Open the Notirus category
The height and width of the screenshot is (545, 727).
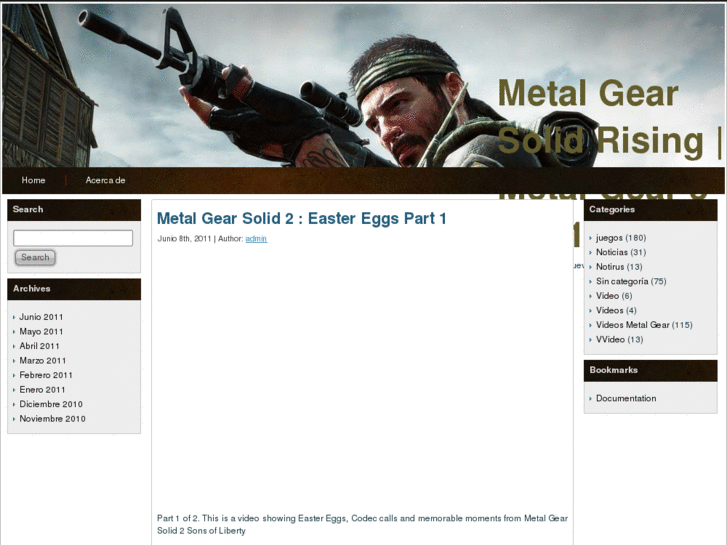pyautogui.click(x=610, y=267)
